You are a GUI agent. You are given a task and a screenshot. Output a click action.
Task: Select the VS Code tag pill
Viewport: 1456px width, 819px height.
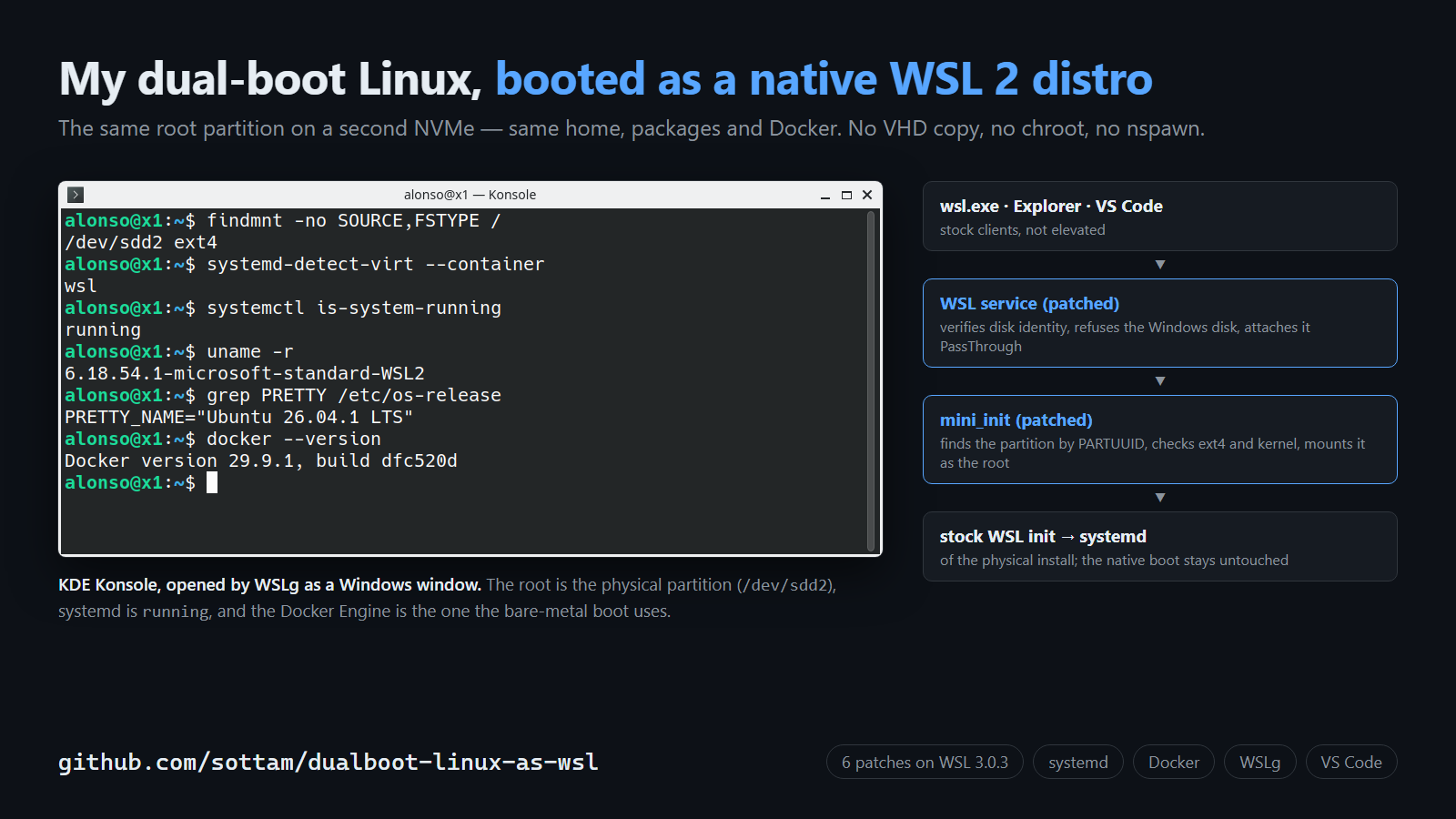click(x=1351, y=763)
